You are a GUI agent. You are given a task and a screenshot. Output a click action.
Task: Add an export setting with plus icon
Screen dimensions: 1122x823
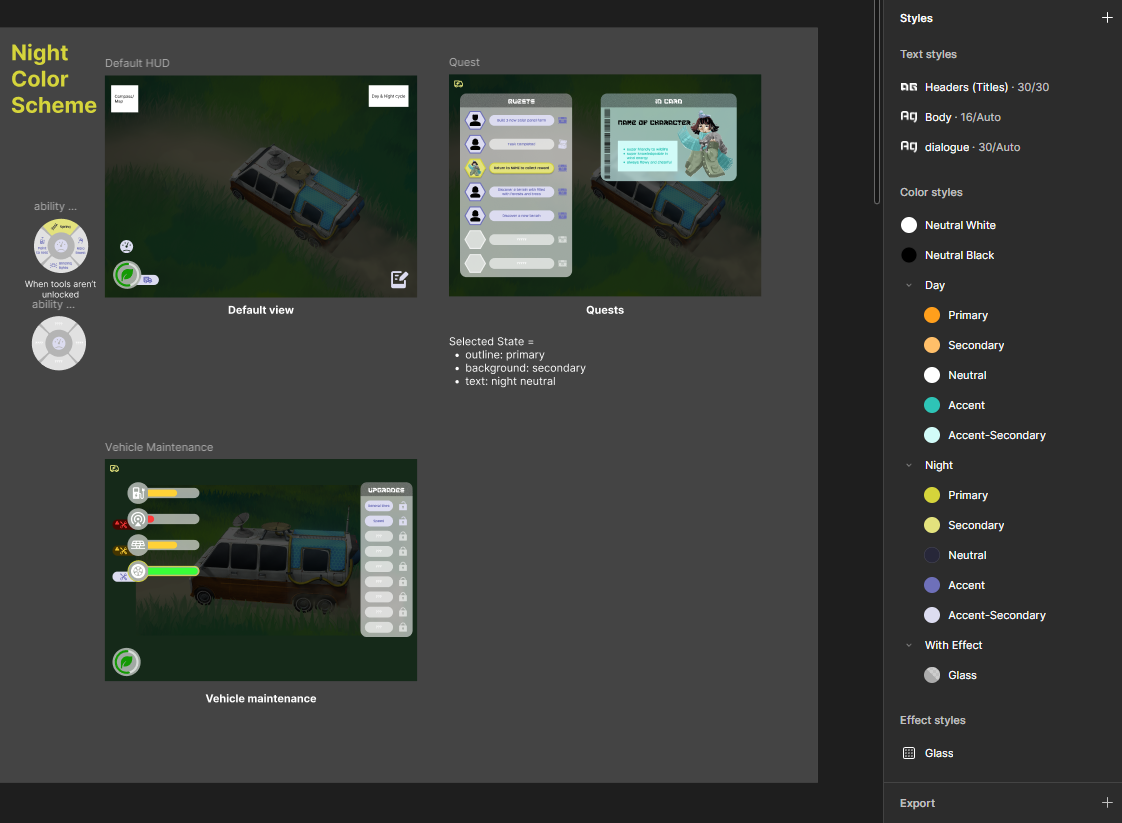coord(1107,803)
